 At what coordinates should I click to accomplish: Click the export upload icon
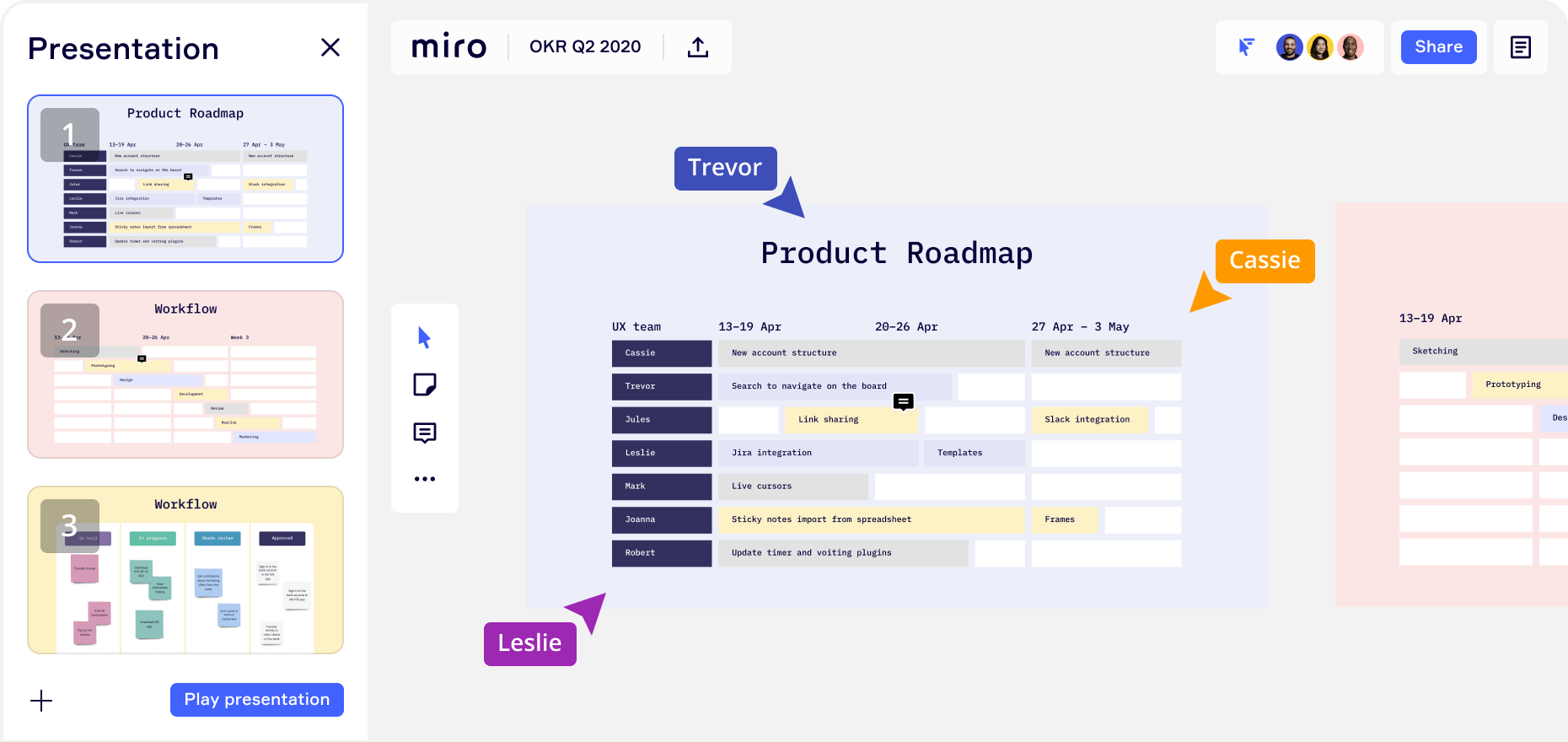[x=698, y=47]
